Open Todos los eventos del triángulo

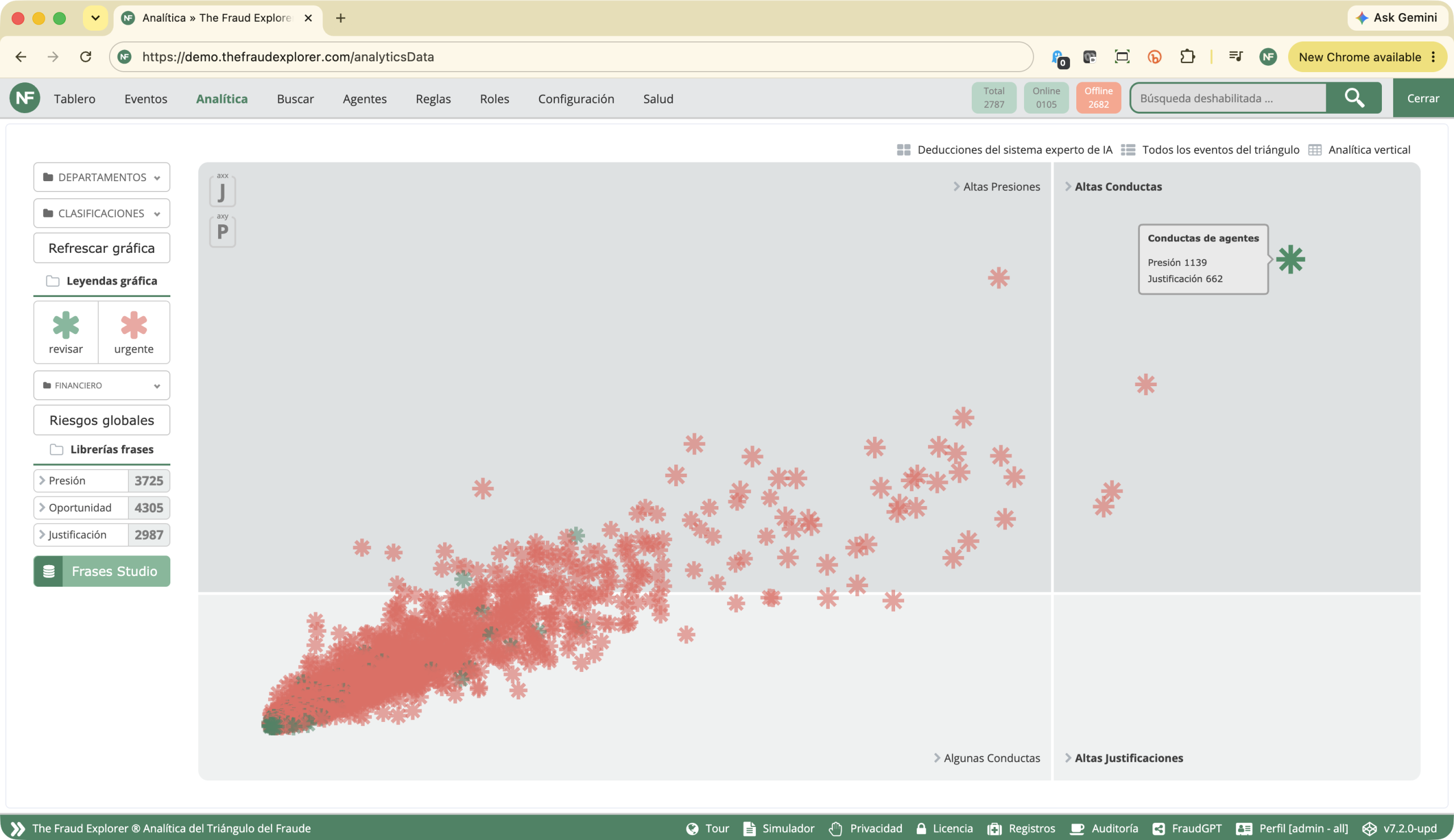[1210, 150]
